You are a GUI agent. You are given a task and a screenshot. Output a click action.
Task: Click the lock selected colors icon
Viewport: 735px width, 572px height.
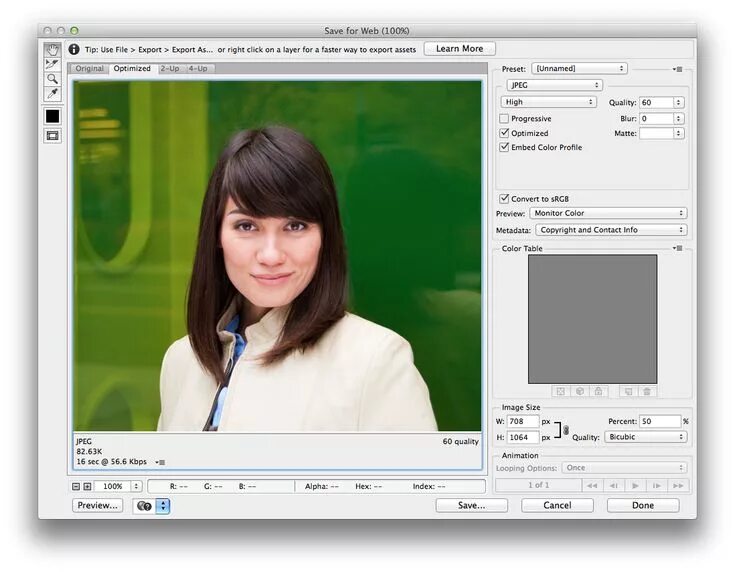pyautogui.click(x=599, y=391)
